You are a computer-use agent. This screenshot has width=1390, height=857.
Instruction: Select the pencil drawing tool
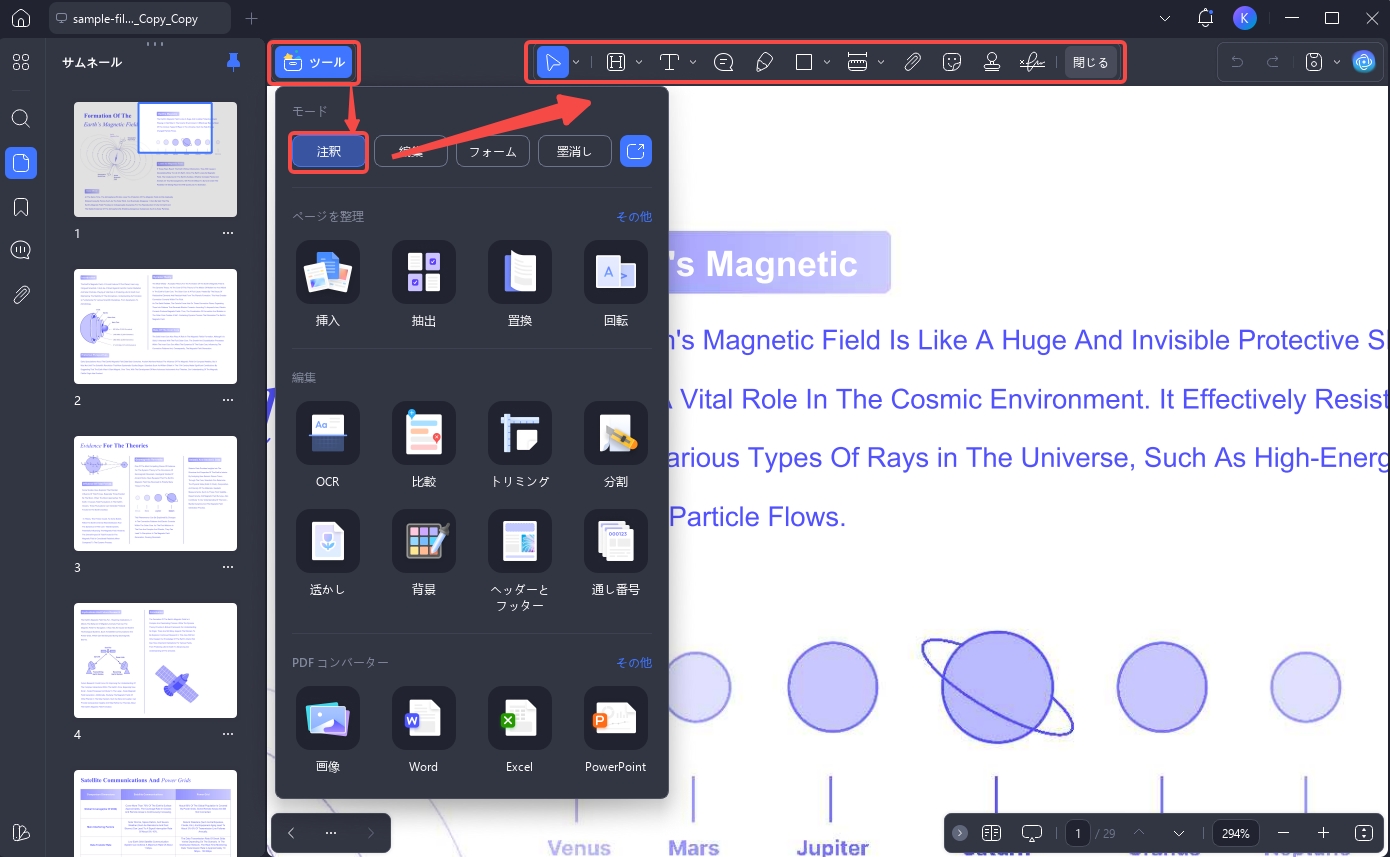[x=764, y=62]
